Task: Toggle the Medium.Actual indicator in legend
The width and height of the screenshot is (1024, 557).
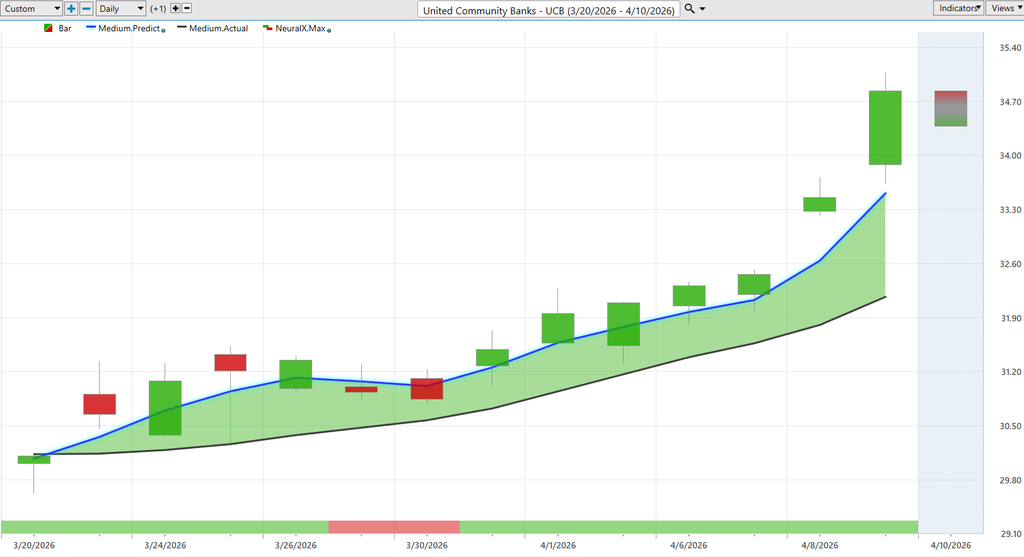Action: click(213, 29)
